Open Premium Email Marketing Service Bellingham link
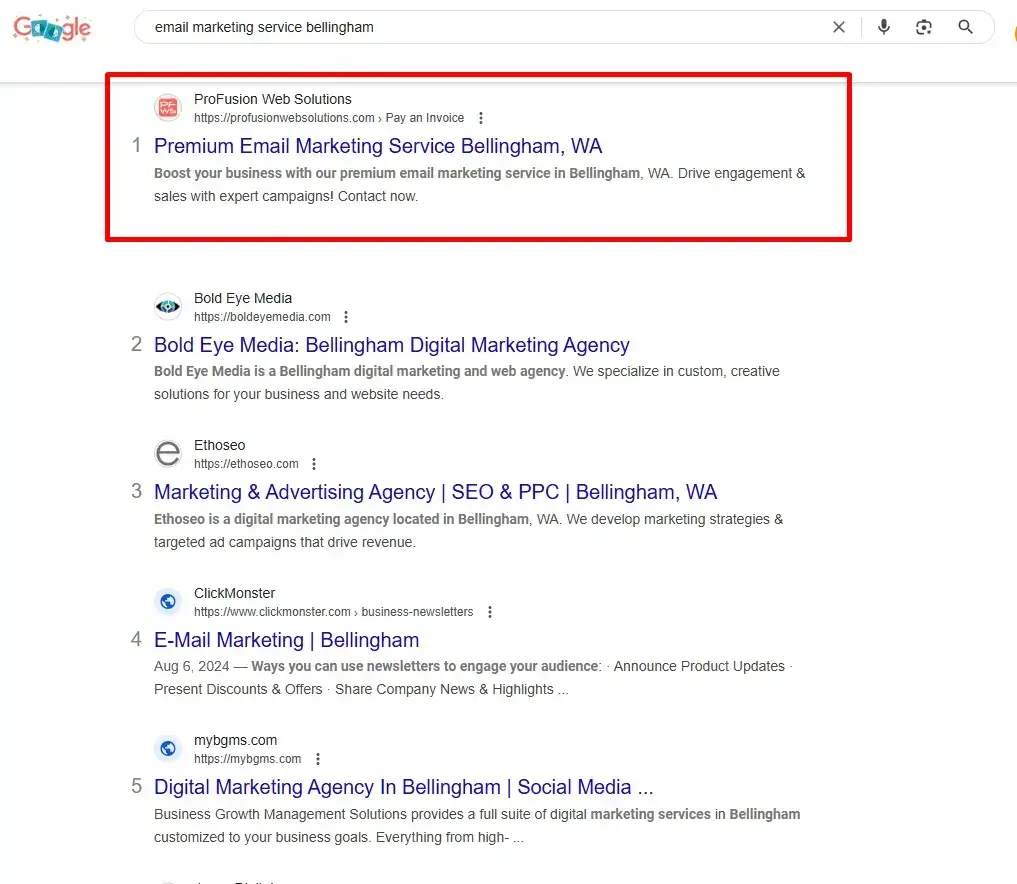The image size is (1017, 884). click(x=378, y=146)
